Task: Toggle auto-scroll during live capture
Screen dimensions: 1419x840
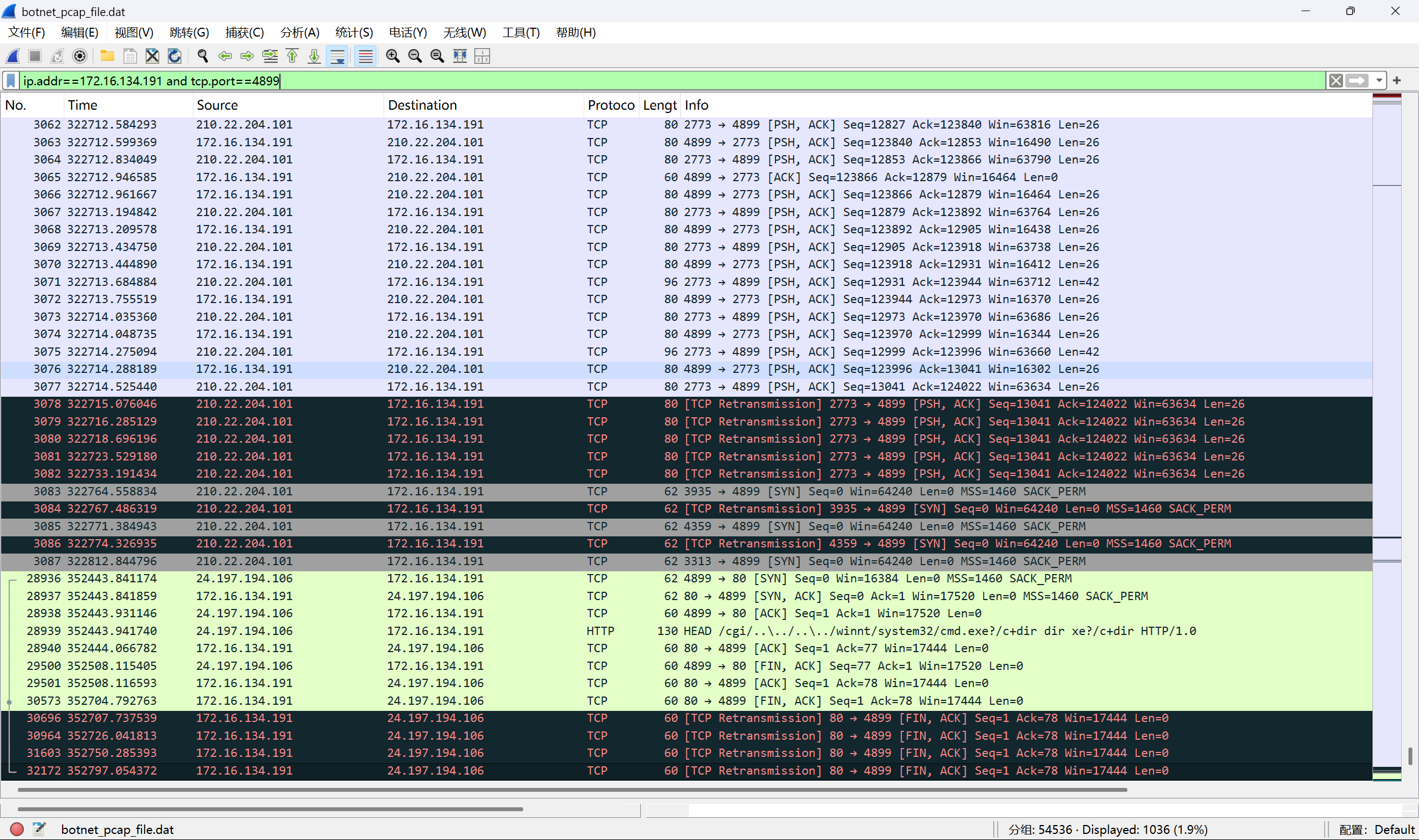Action: [338, 56]
